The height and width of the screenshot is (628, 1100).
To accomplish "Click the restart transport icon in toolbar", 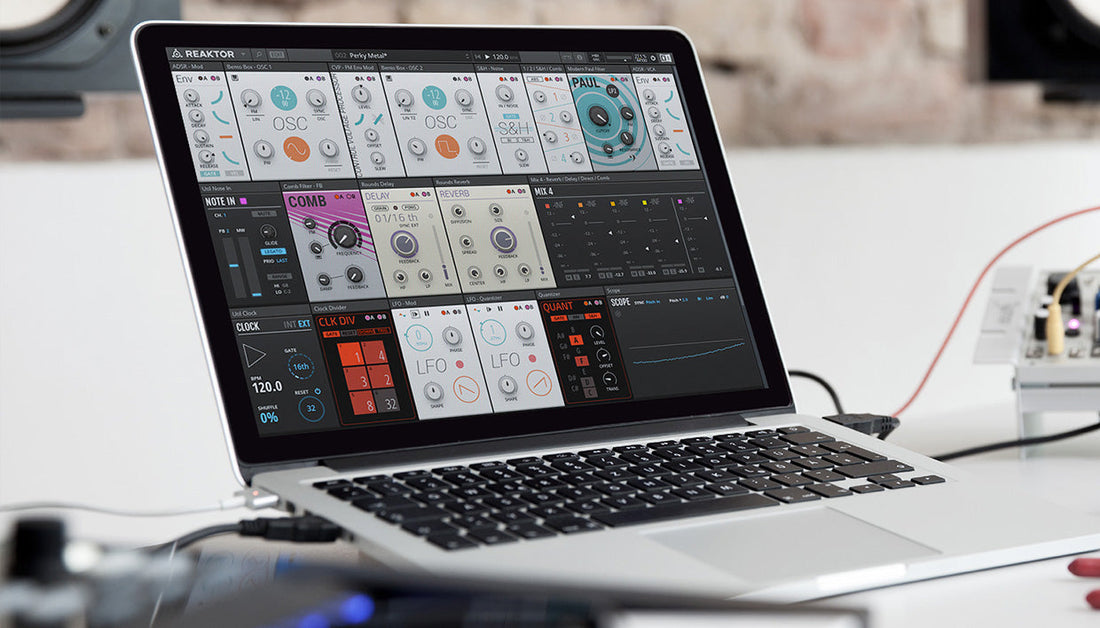I will 478,55.
